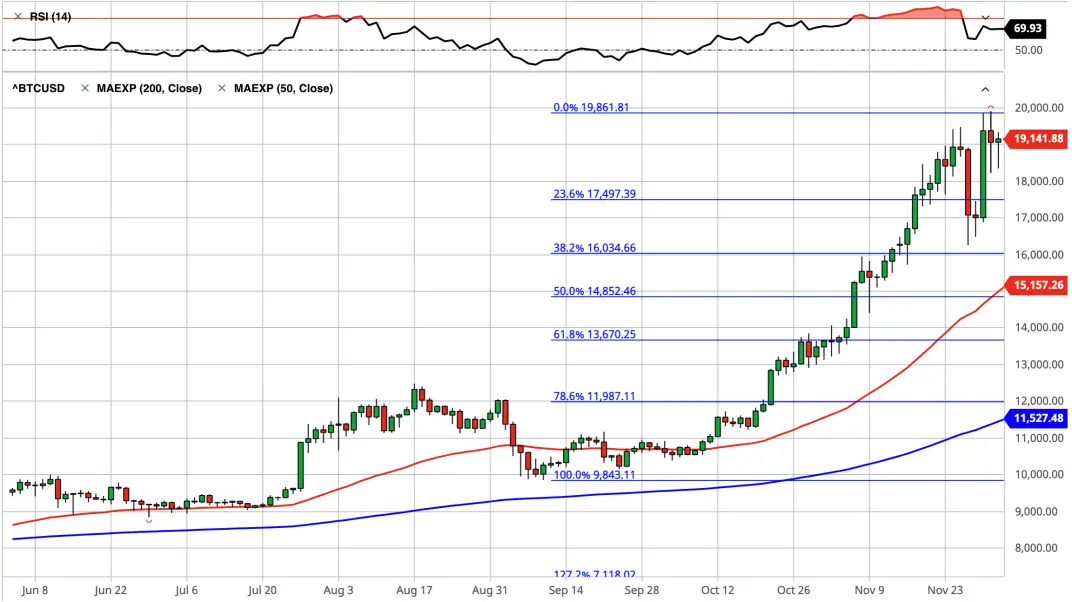Viewport: 1072px width, 602px height.
Task: Move the RSI pane down with its chevron
Action: (985, 17)
